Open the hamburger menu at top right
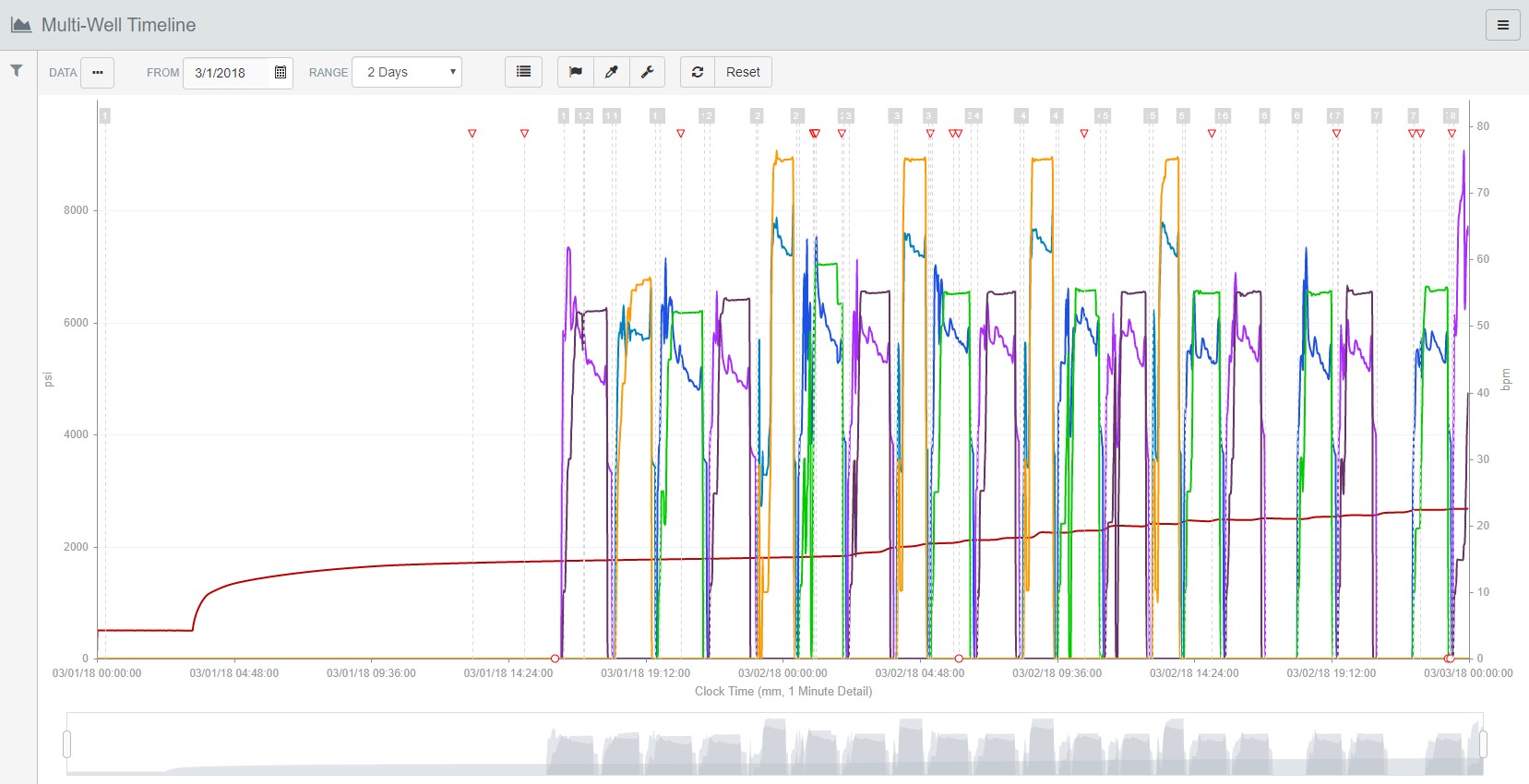1529x784 pixels. [x=1502, y=25]
